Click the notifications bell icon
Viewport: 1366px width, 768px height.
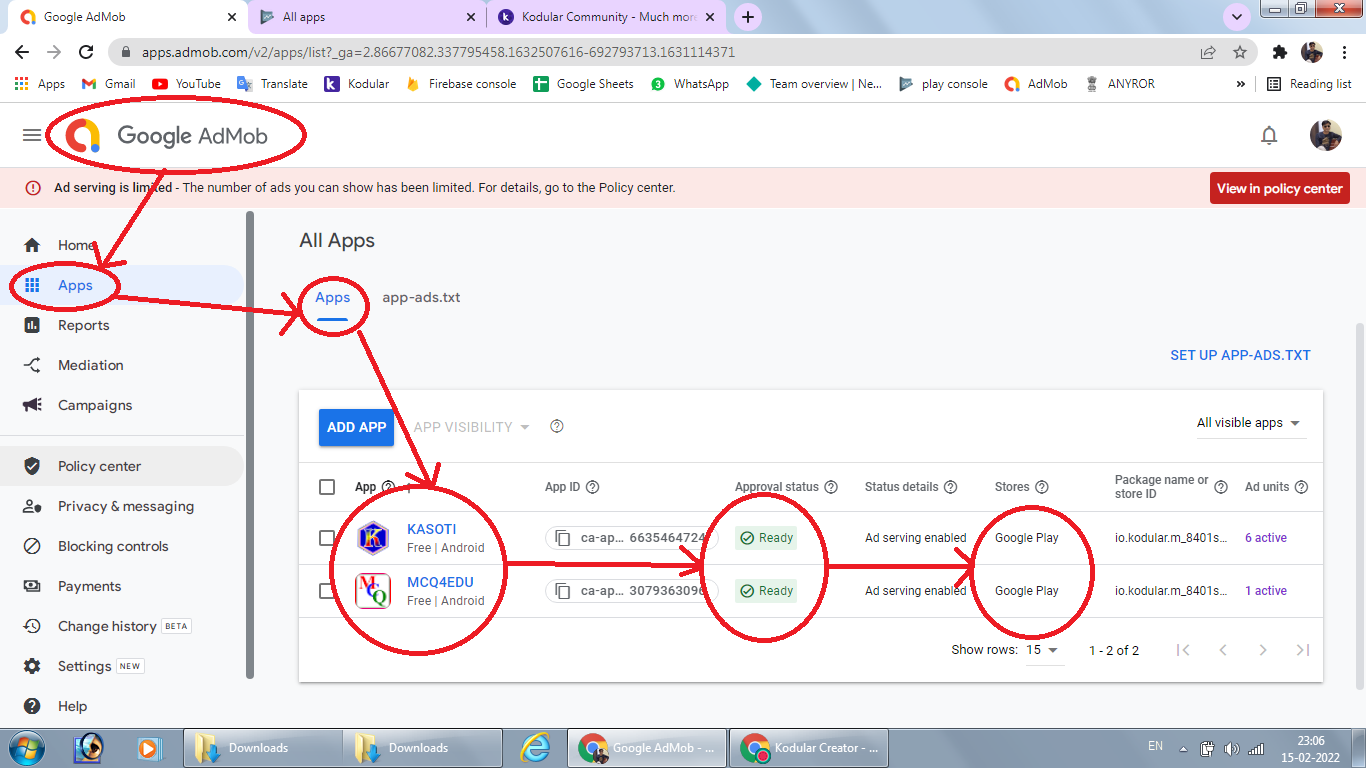(1269, 135)
